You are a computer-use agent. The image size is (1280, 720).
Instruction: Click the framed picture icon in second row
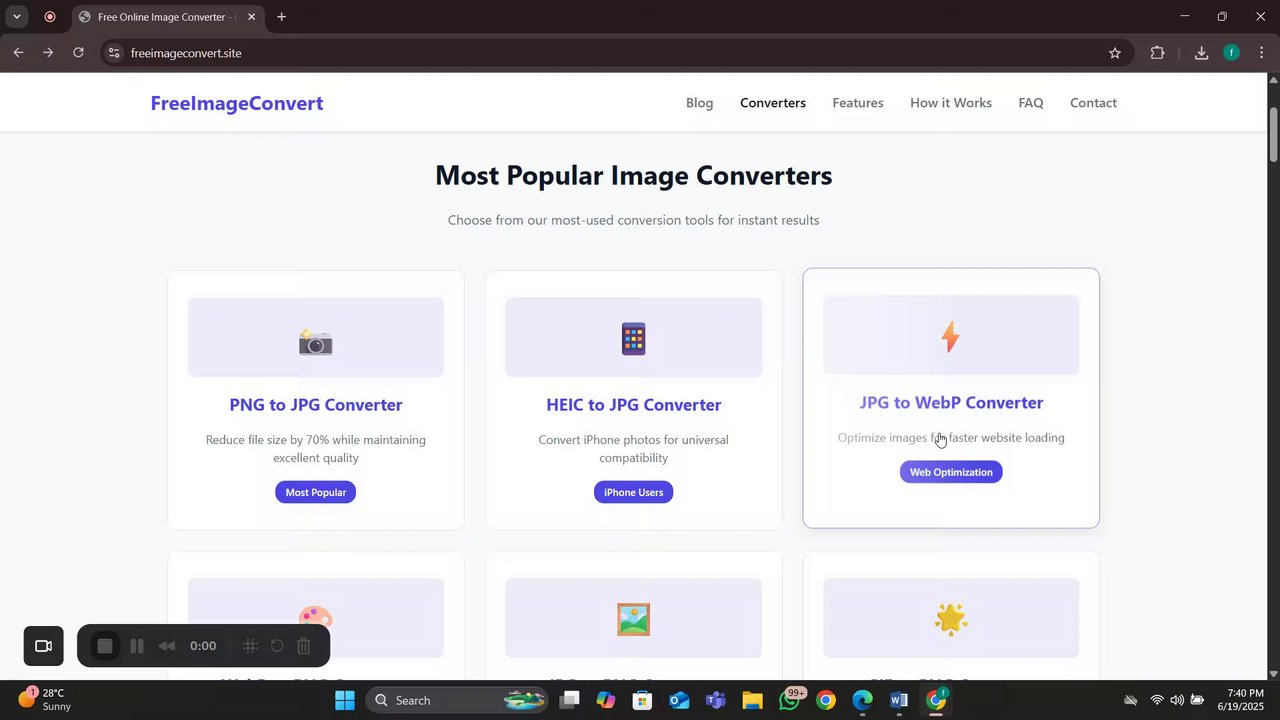coord(633,619)
